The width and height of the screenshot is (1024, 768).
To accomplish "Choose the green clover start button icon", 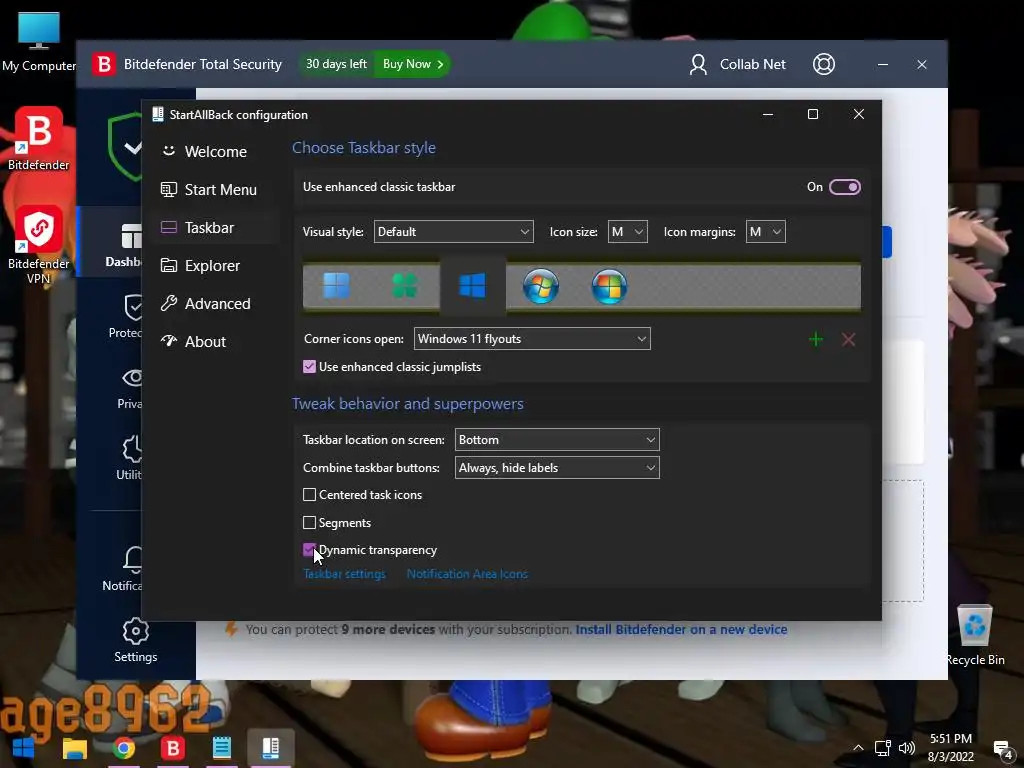I will pyautogui.click(x=404, y=285).
